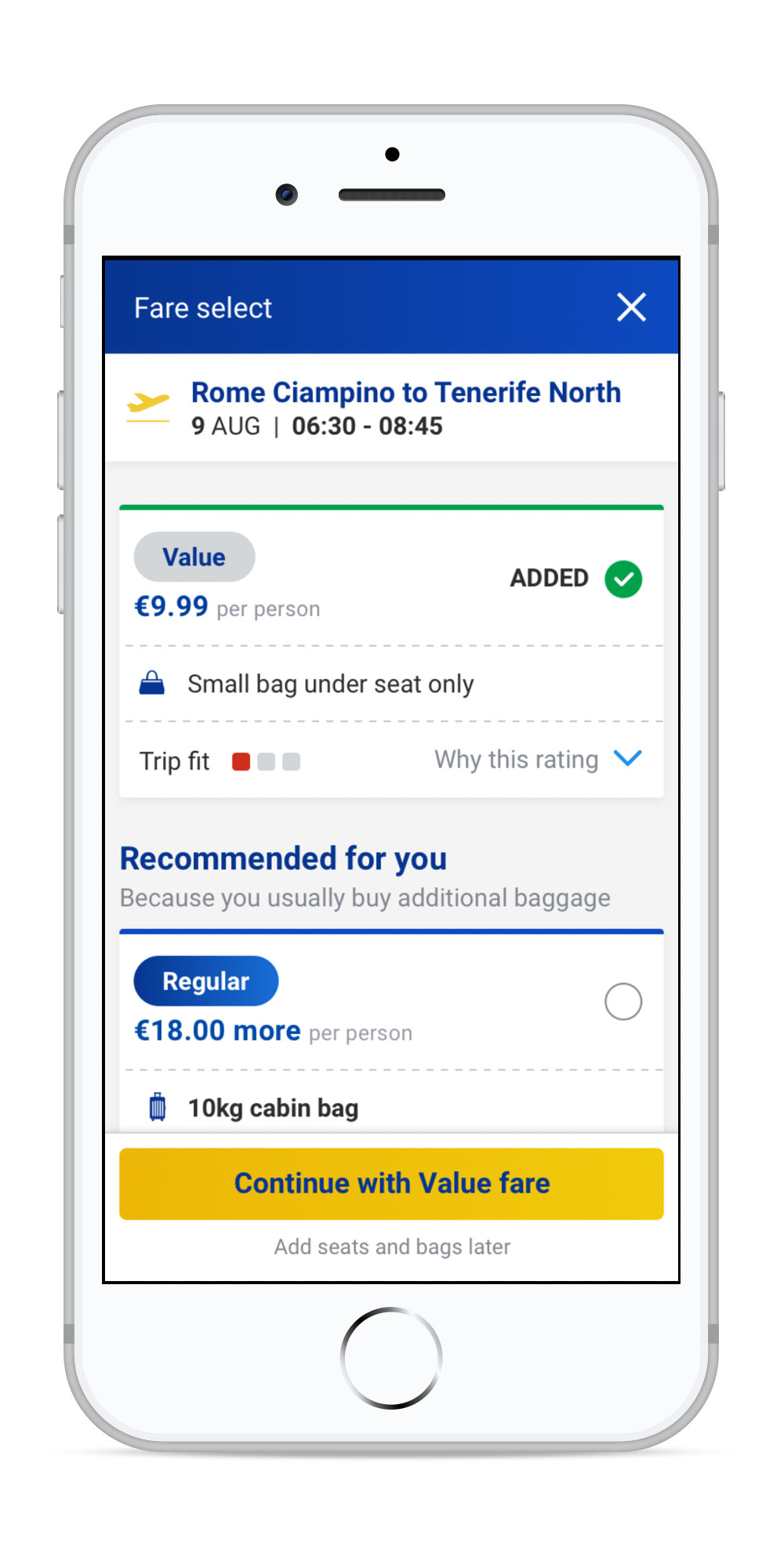
Task: Click the Fare select header title
Action: tap(202, 308)
